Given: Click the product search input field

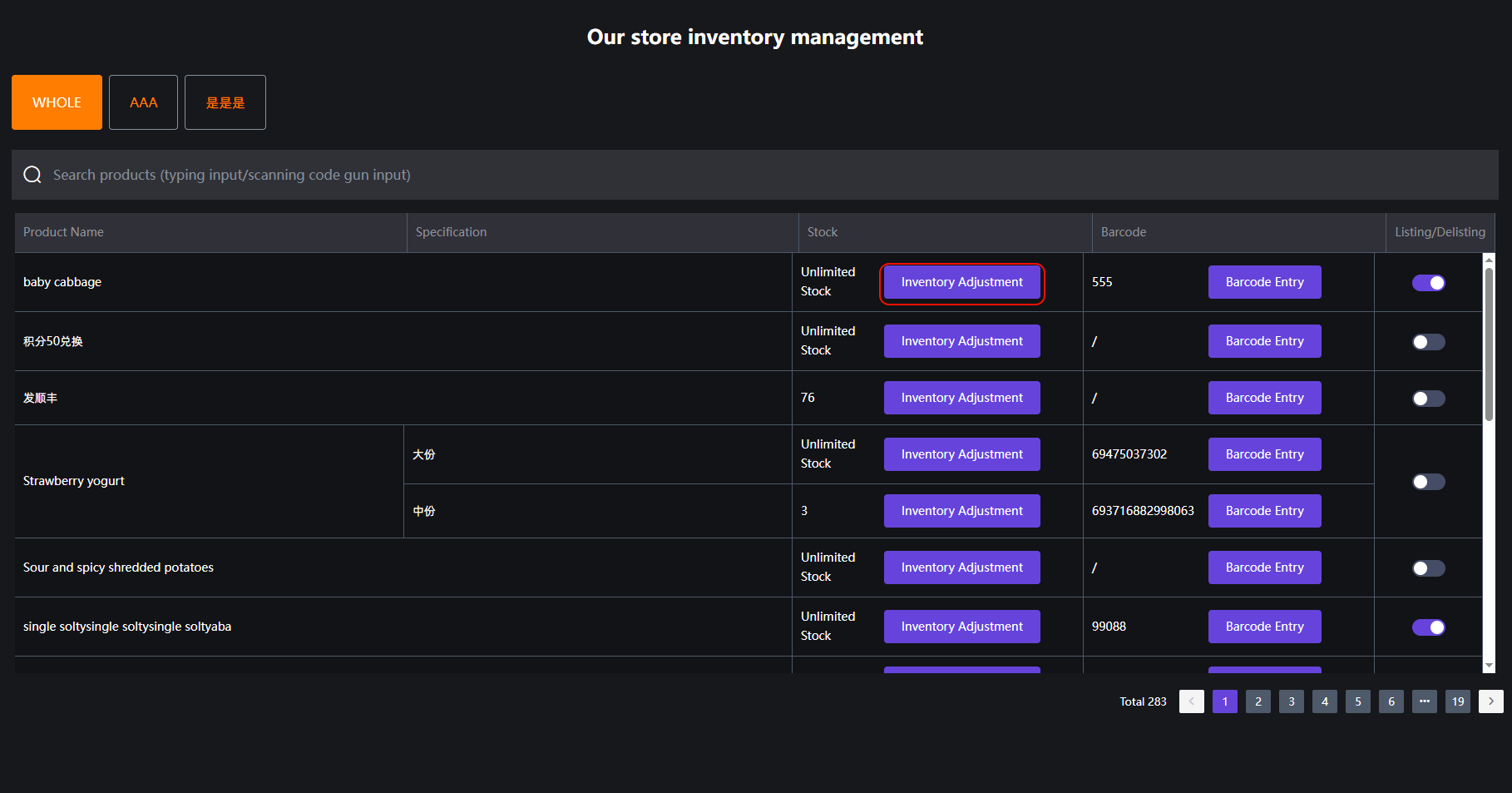Looking at the screenshot, I should (749, 175).
